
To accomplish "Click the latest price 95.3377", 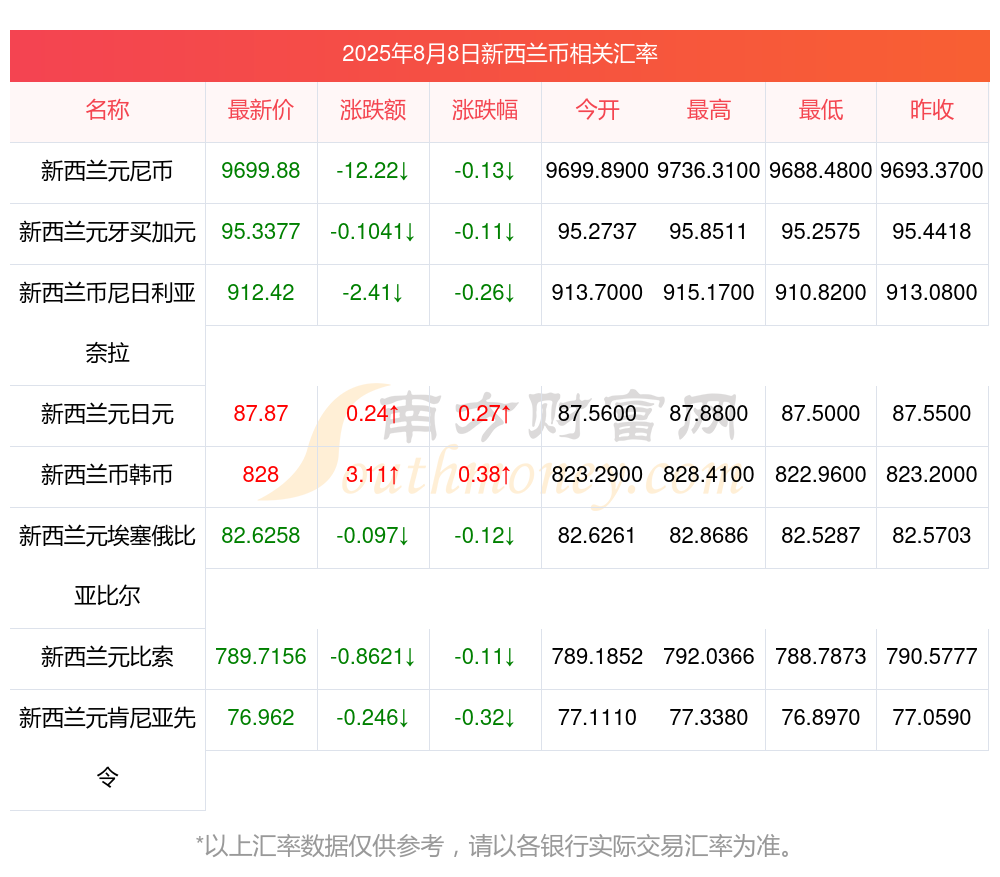I will tap(260, 231).
